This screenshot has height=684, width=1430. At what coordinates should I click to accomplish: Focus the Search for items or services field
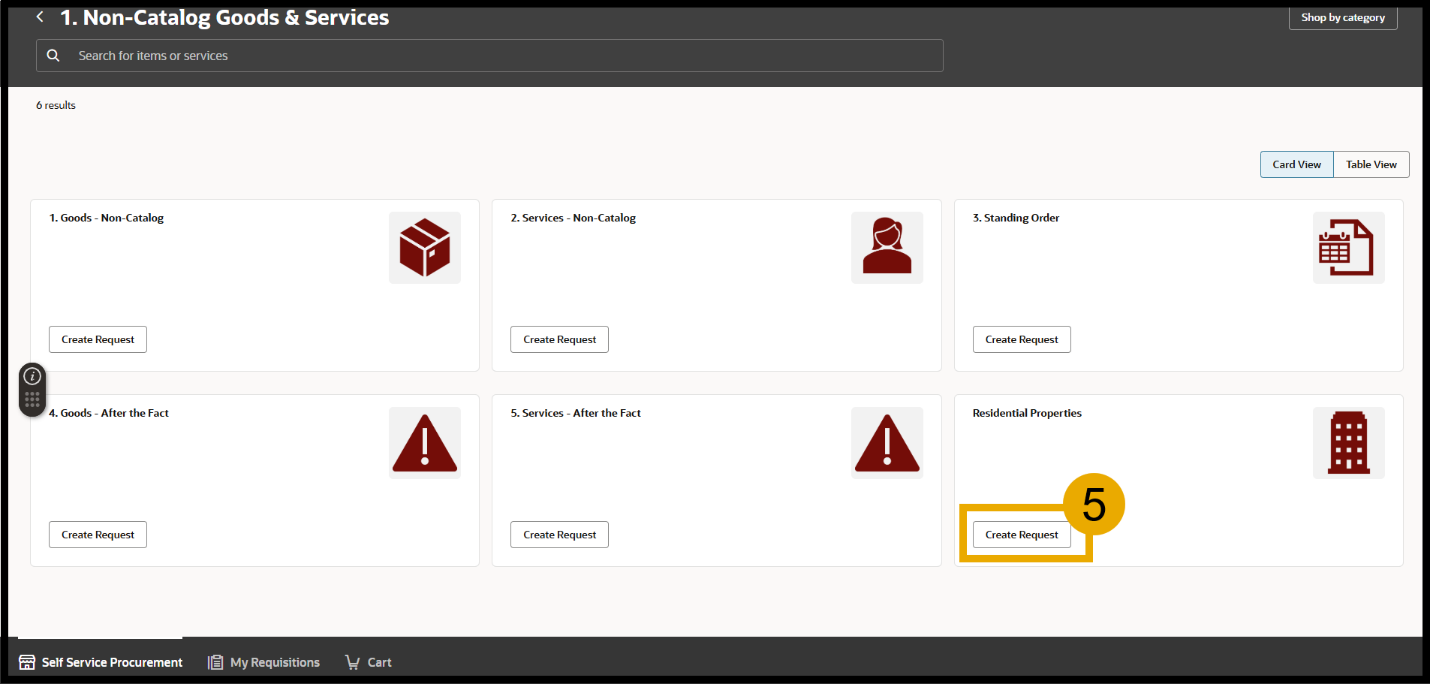point(500,56)
